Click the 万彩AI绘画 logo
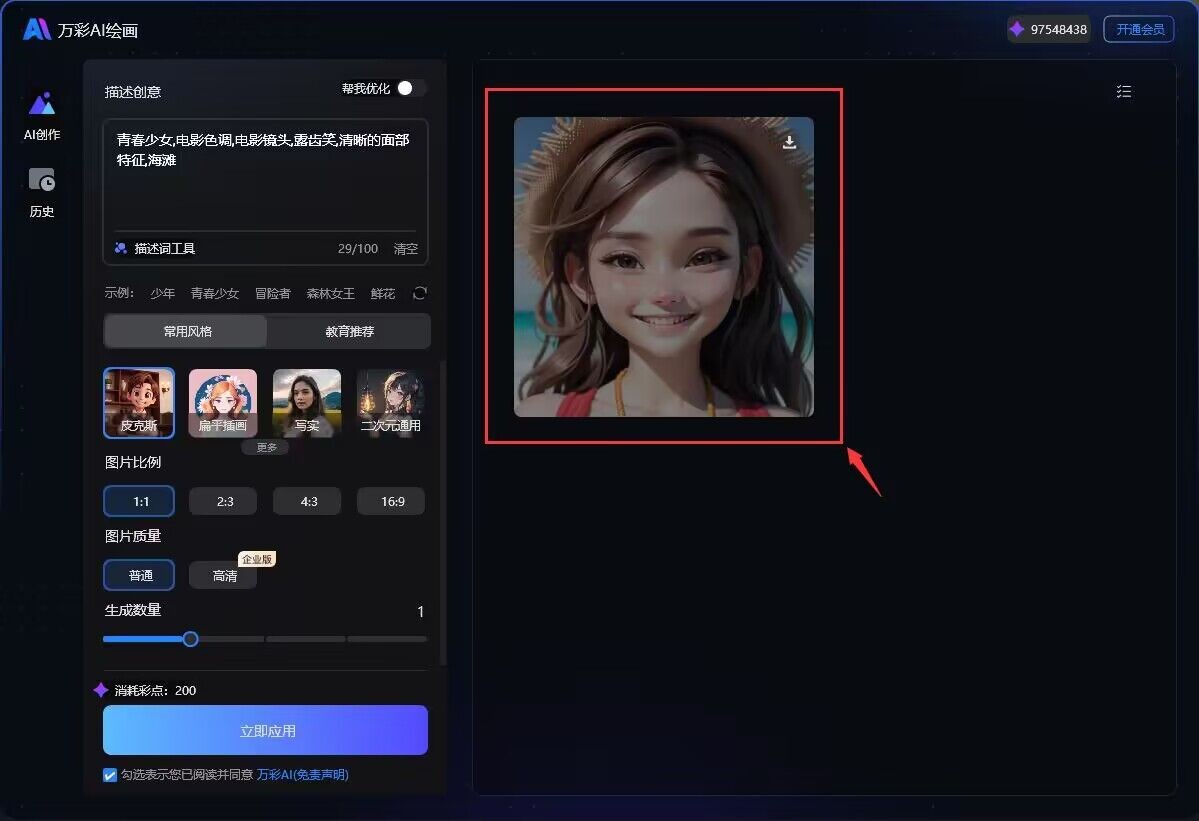Screen dimensions: 1199x821 coord(37,29)
